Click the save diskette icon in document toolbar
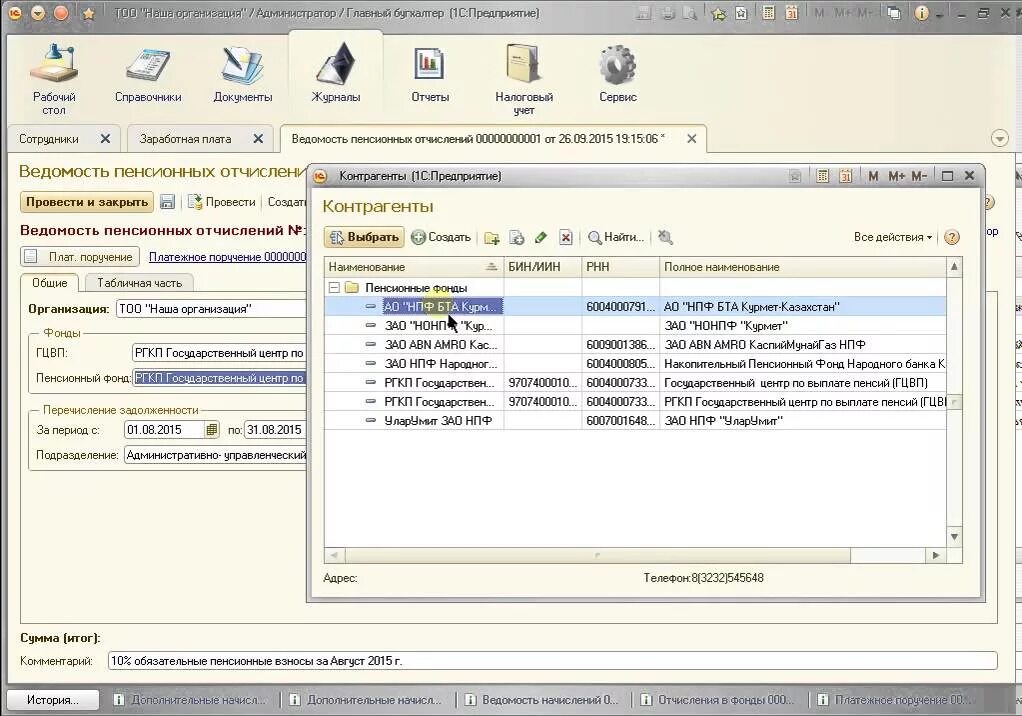This screenshot has height=716, width=1022. [x=168, y=202]
